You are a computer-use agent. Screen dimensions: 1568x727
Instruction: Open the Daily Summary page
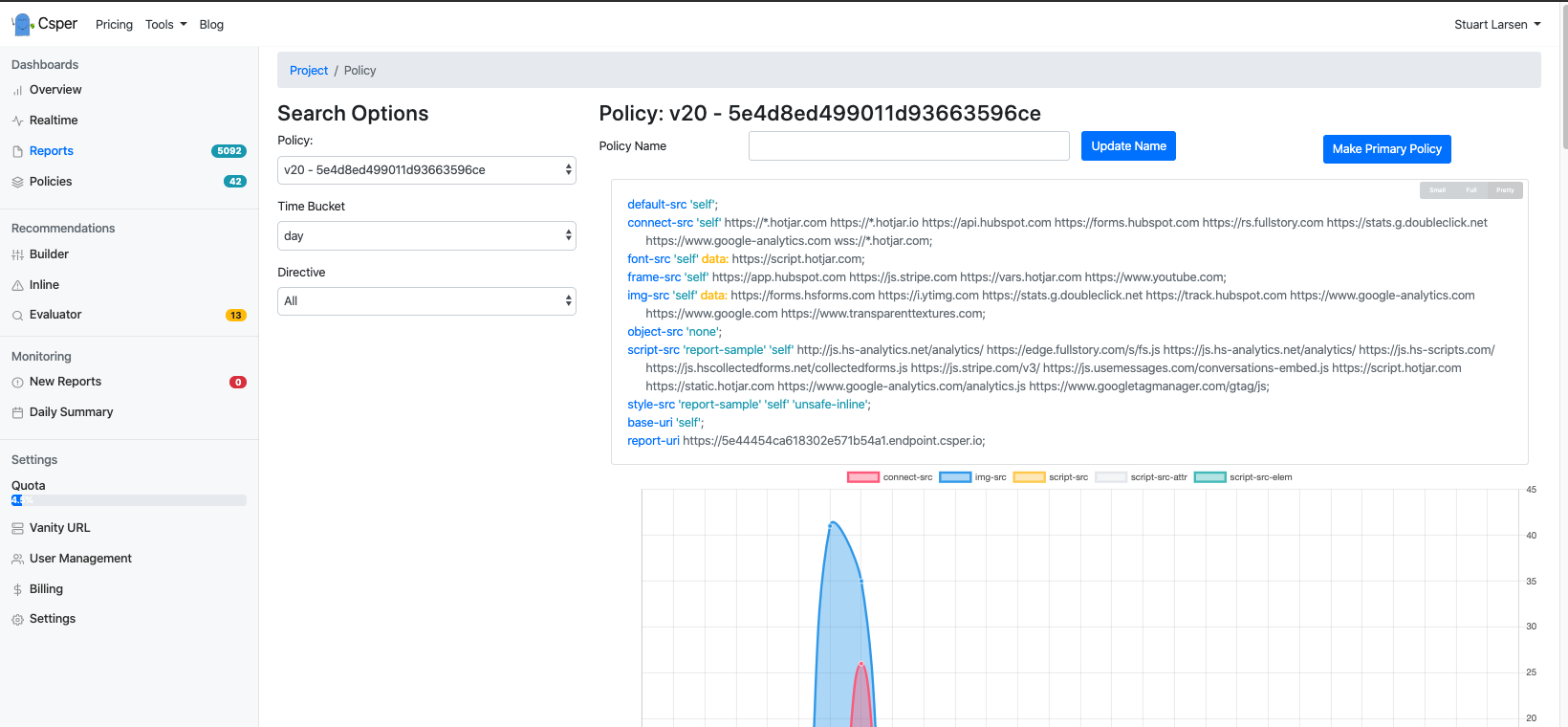[x=71, y=412]
